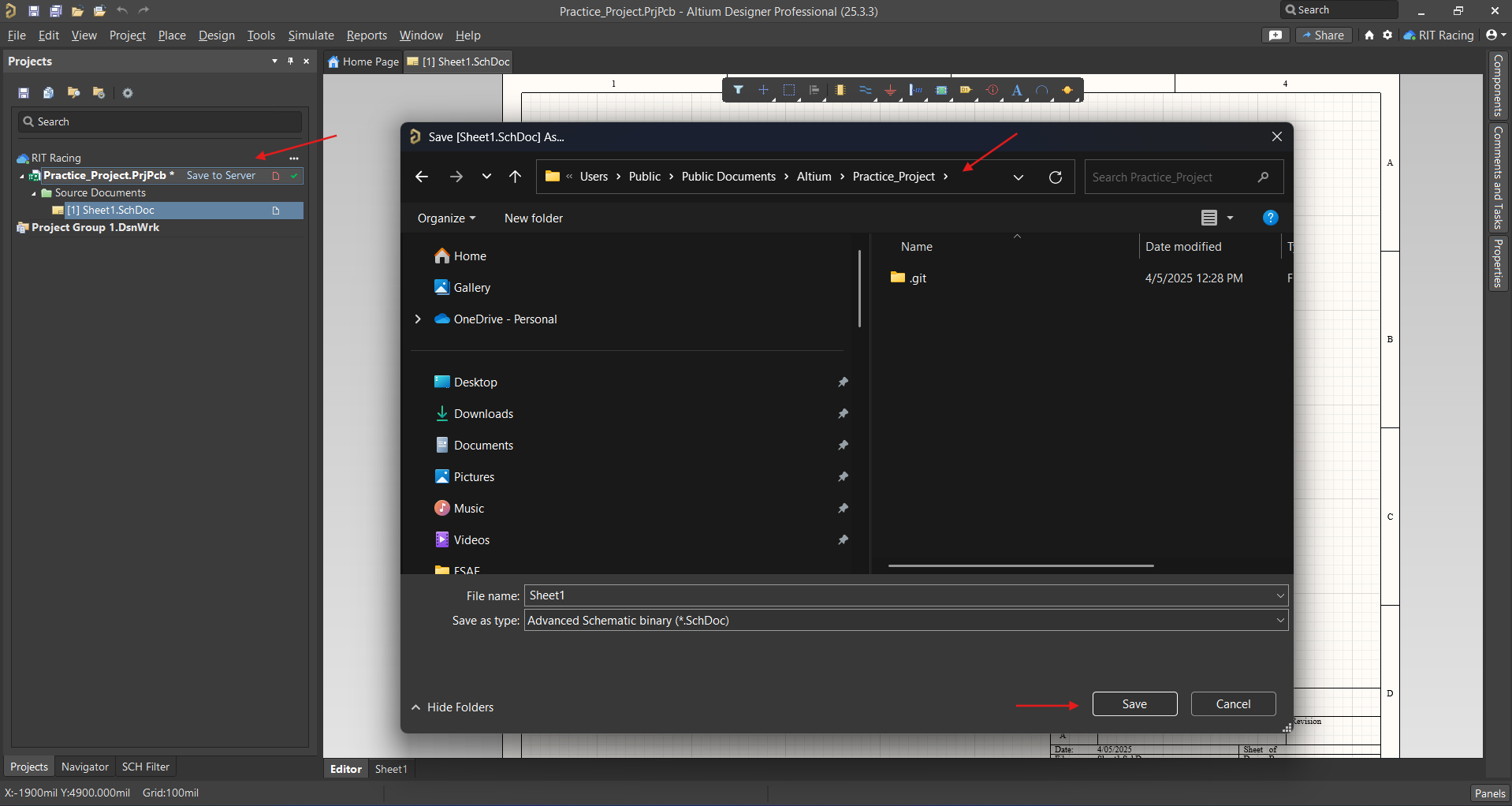This screenshot has height=806, width=1512.
Task: Select the Place Port D1 icon
Action: point(966,90)
